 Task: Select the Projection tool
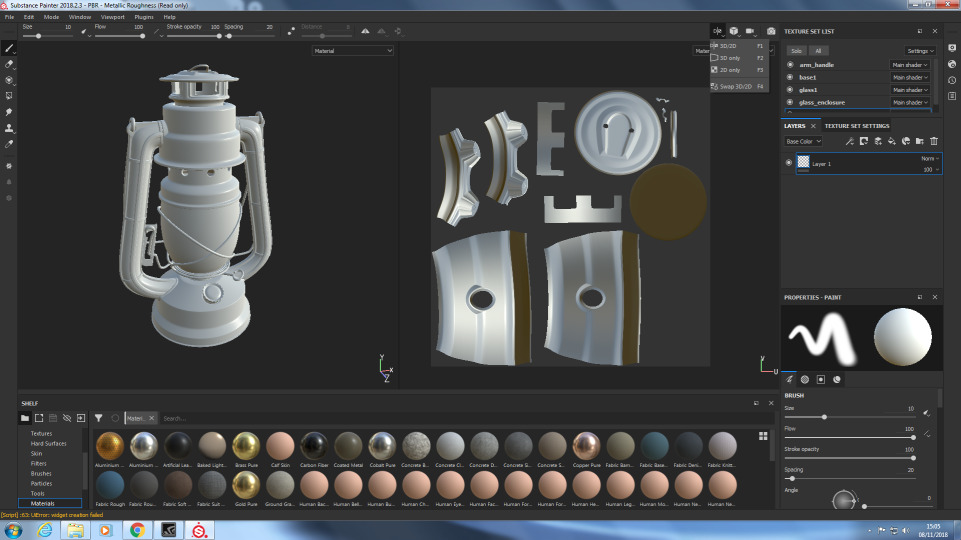(x=9, y=80)
